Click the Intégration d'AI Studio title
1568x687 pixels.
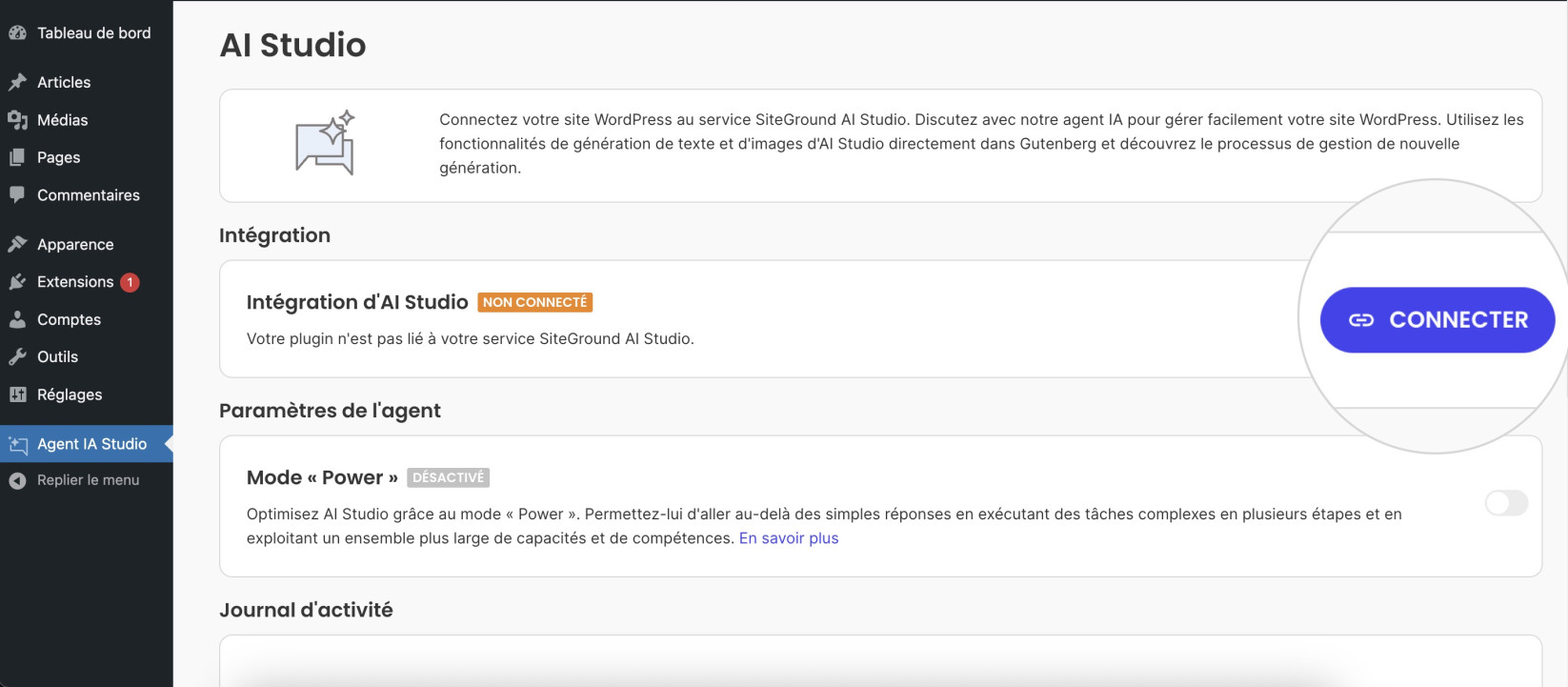pos(357,302)
